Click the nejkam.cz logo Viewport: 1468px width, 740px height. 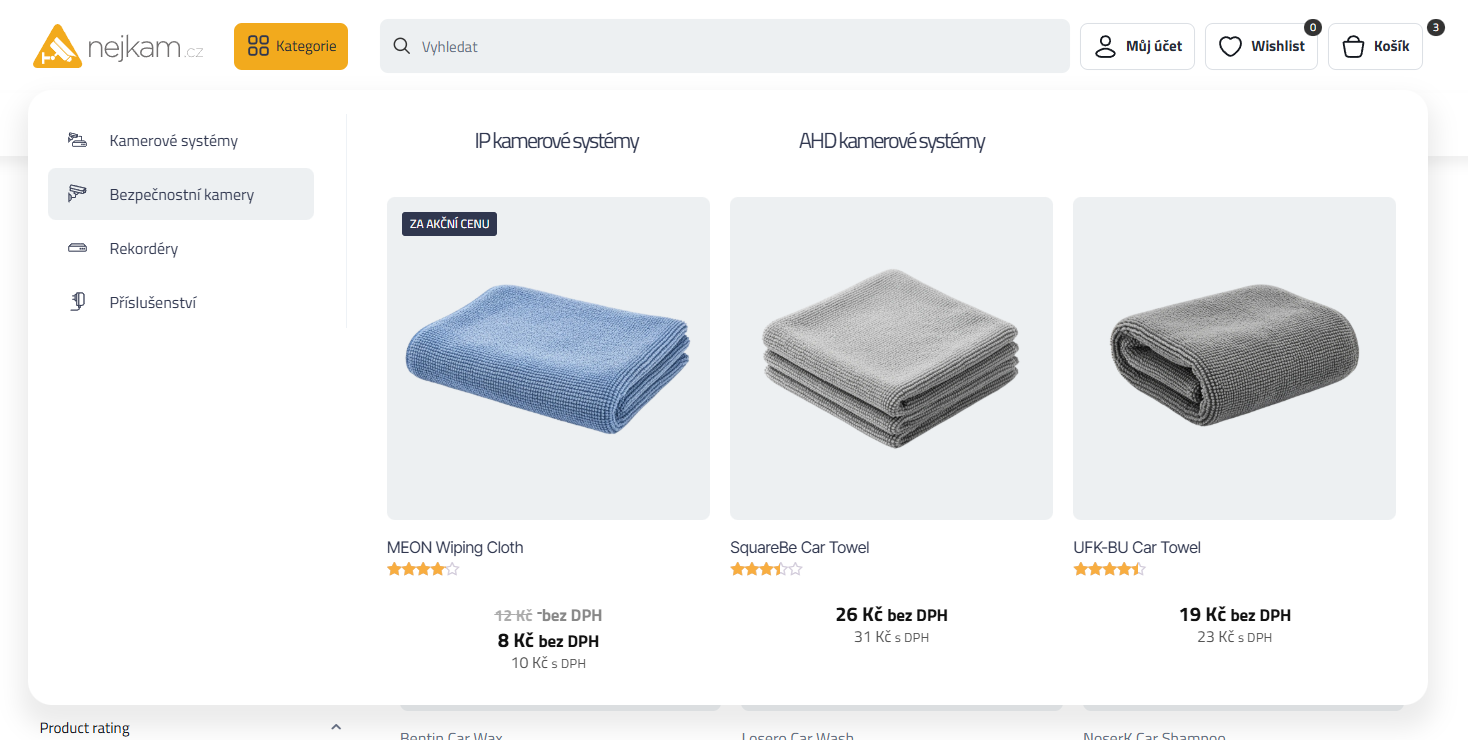click(x=118, y=47)
